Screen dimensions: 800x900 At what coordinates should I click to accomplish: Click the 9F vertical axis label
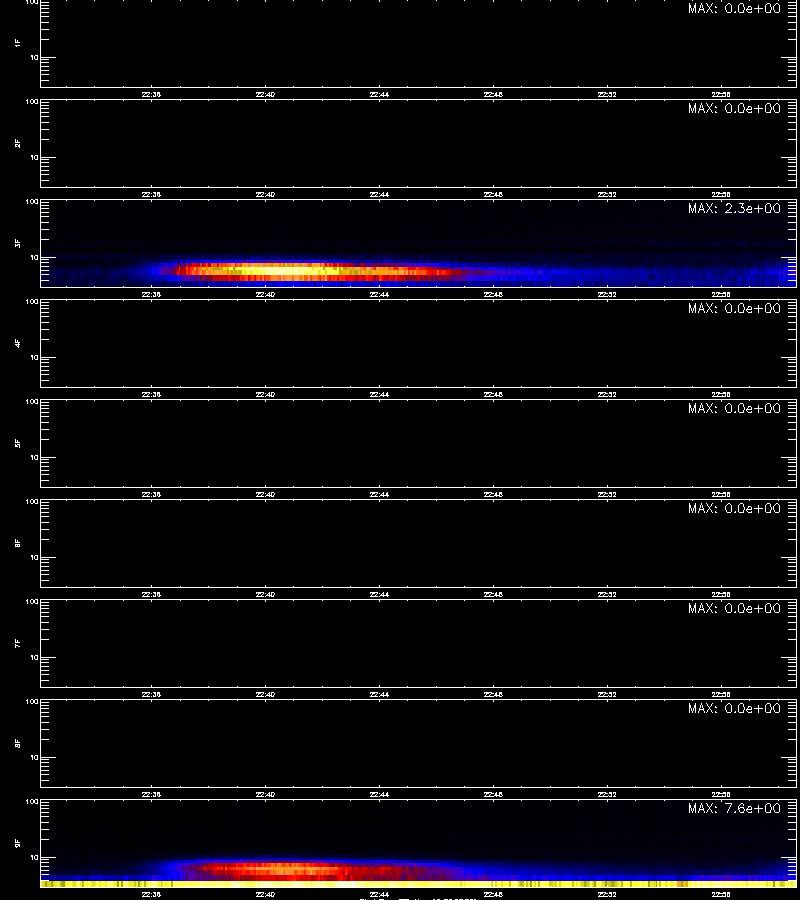click(x=18, y=843)
